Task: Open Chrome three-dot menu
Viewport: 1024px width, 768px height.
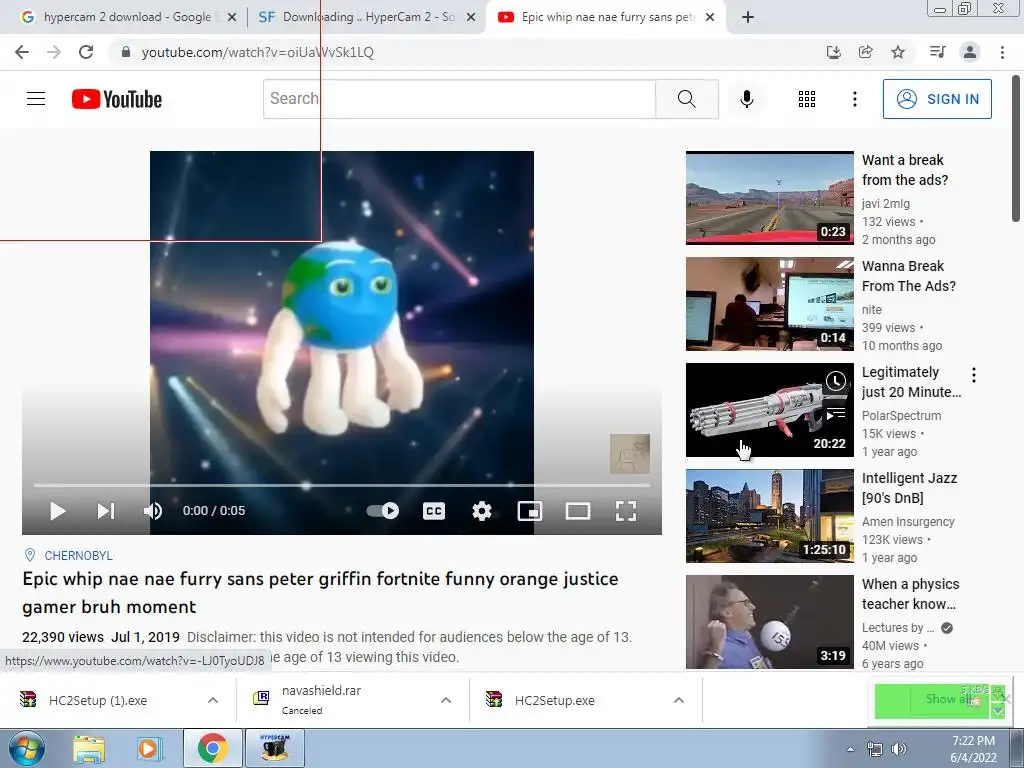Action: (x=1002, y=52)
